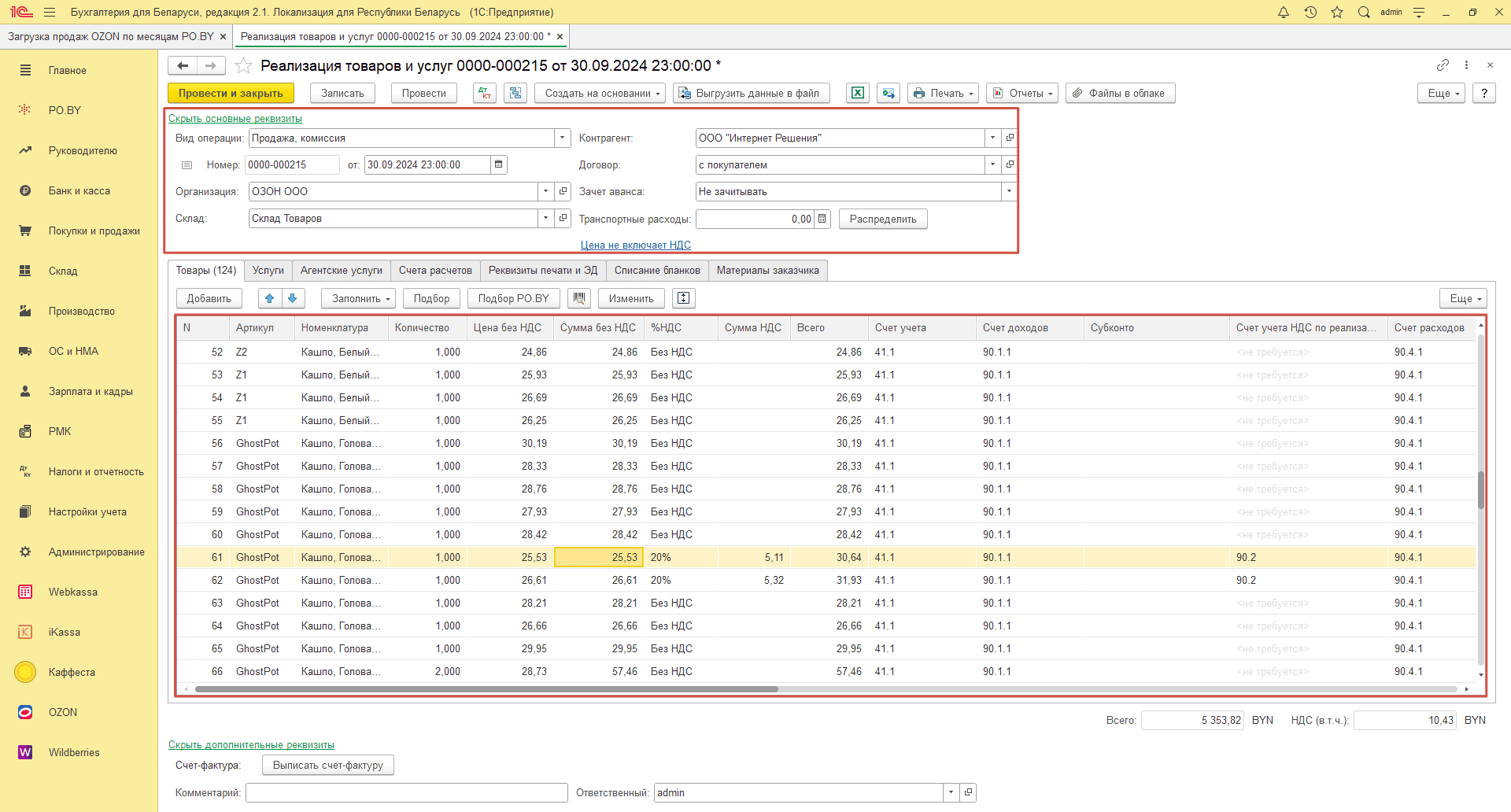Click Выписать счет-фактуру button

[x=328, y=765]
